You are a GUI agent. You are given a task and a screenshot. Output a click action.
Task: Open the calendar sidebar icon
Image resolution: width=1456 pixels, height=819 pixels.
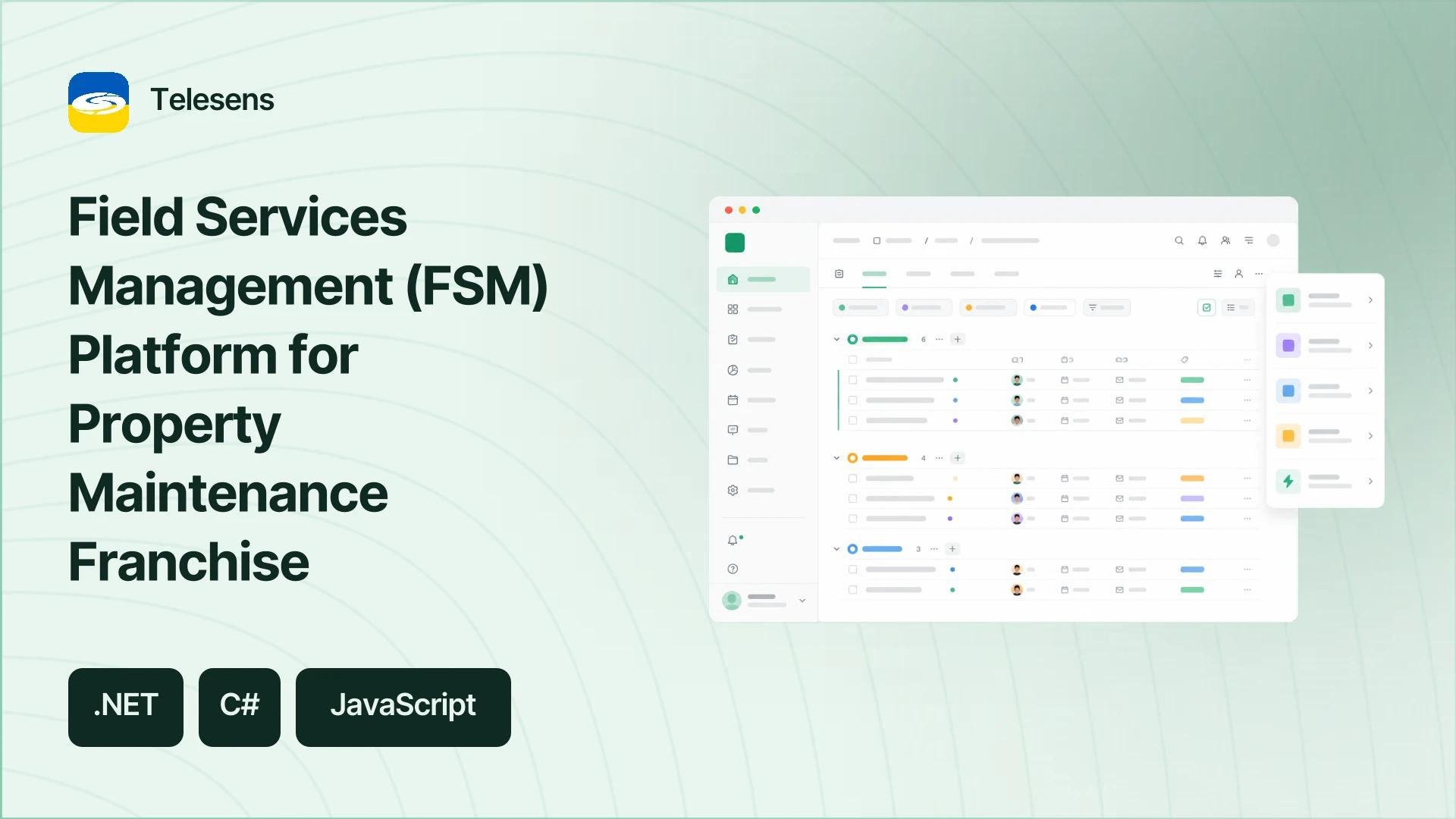733,400
